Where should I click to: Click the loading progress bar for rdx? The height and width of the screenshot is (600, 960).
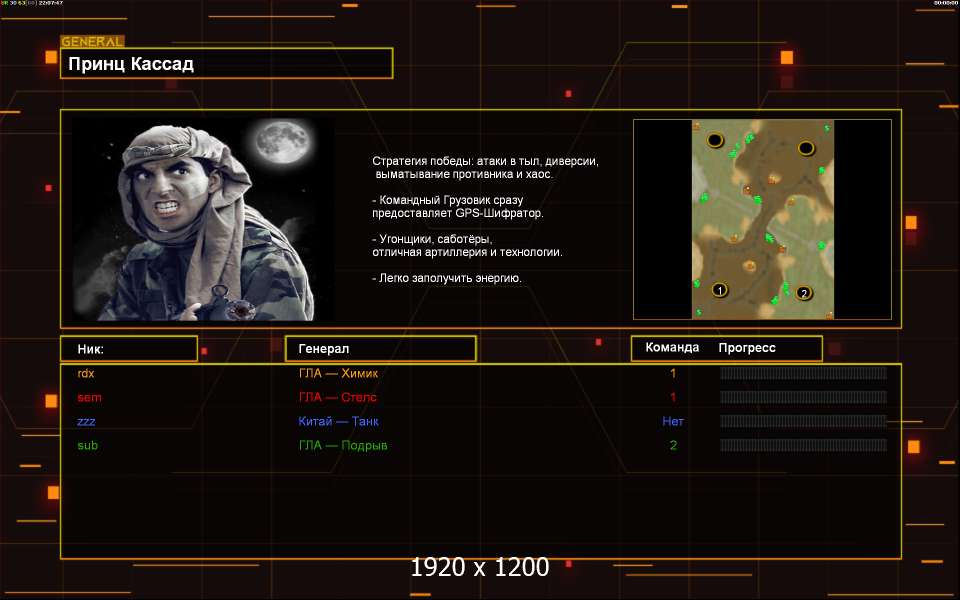[803, 373]
